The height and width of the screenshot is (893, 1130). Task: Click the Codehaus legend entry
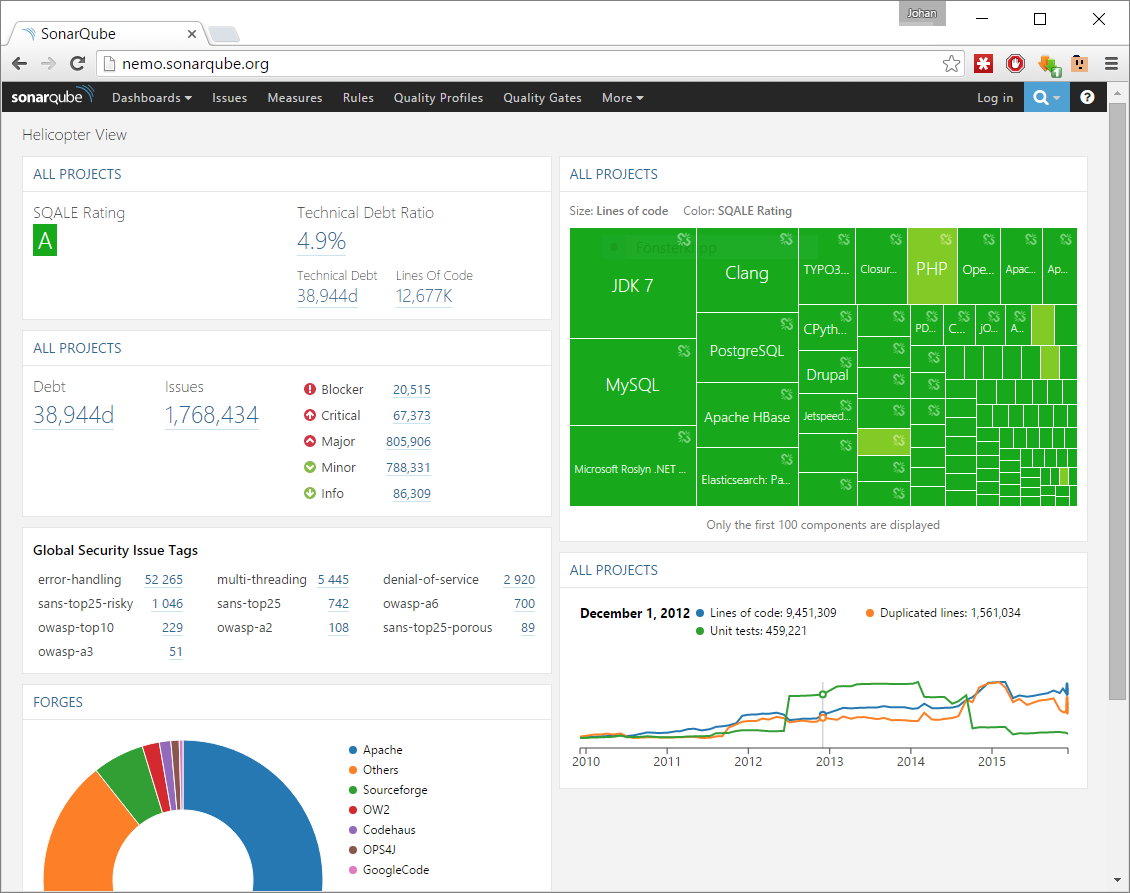(382, 830)
